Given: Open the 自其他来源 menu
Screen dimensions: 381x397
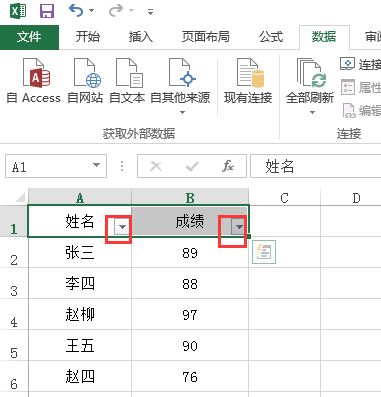Looking at the screenshot, I should click(180, 86).
